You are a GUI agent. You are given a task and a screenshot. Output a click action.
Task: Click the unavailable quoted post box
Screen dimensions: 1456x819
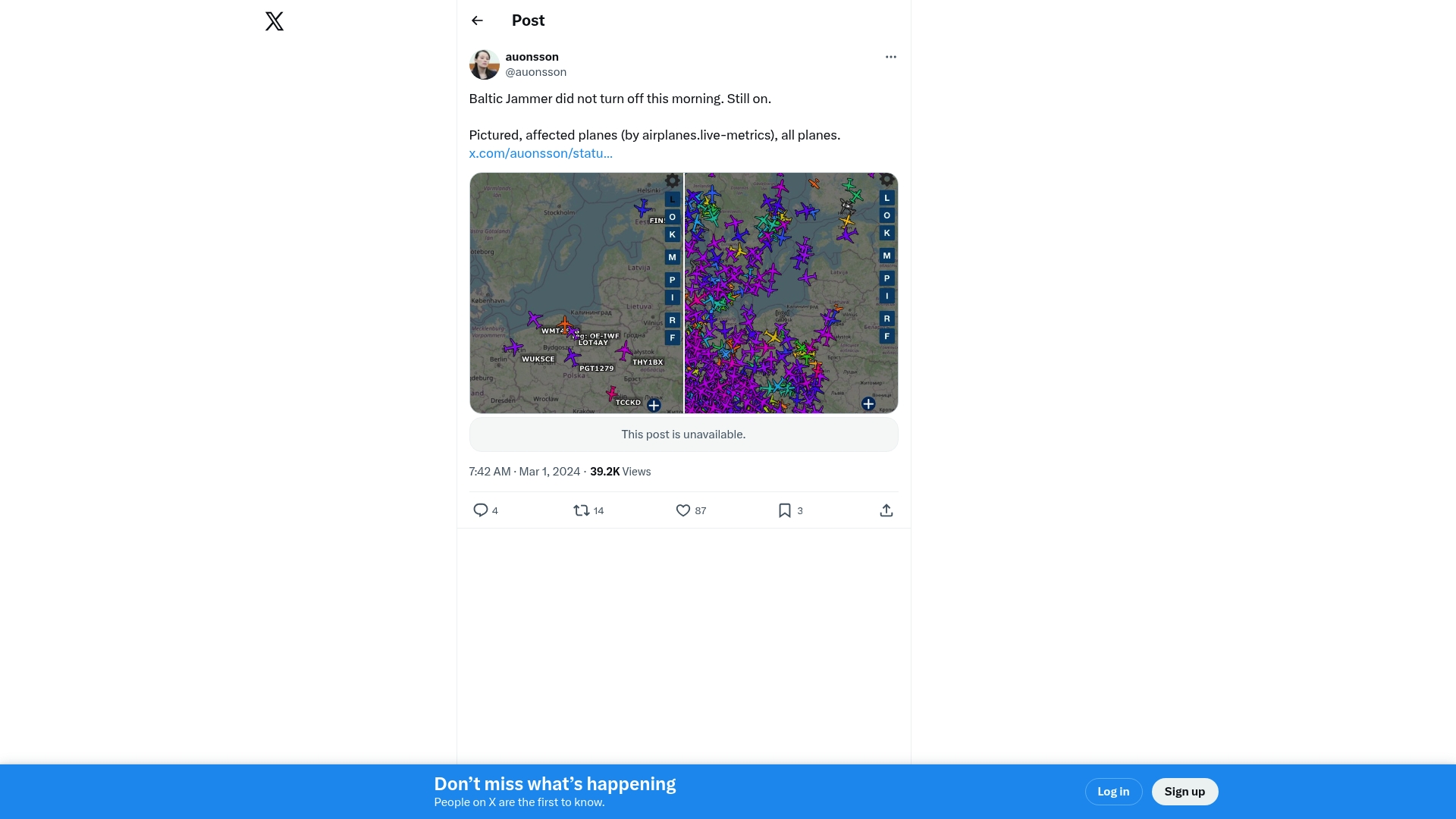tap(683, 435)
